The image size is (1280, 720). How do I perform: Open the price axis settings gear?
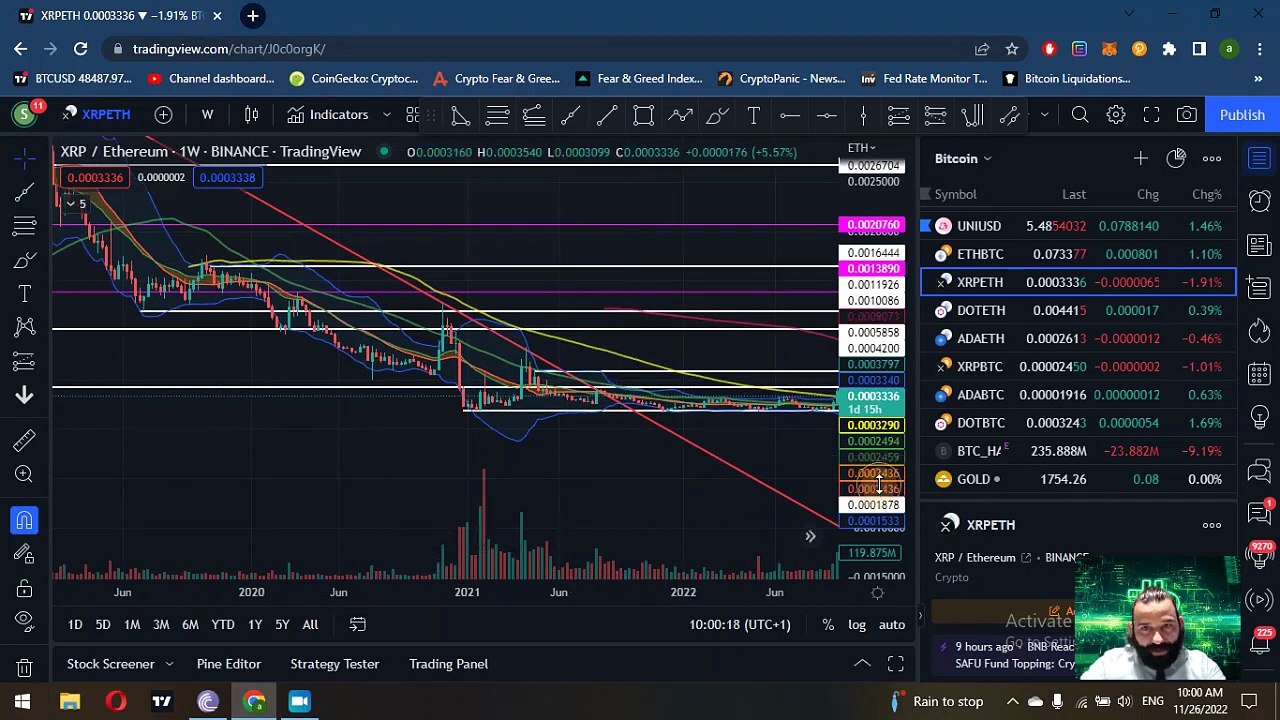[x=877, y=593]
